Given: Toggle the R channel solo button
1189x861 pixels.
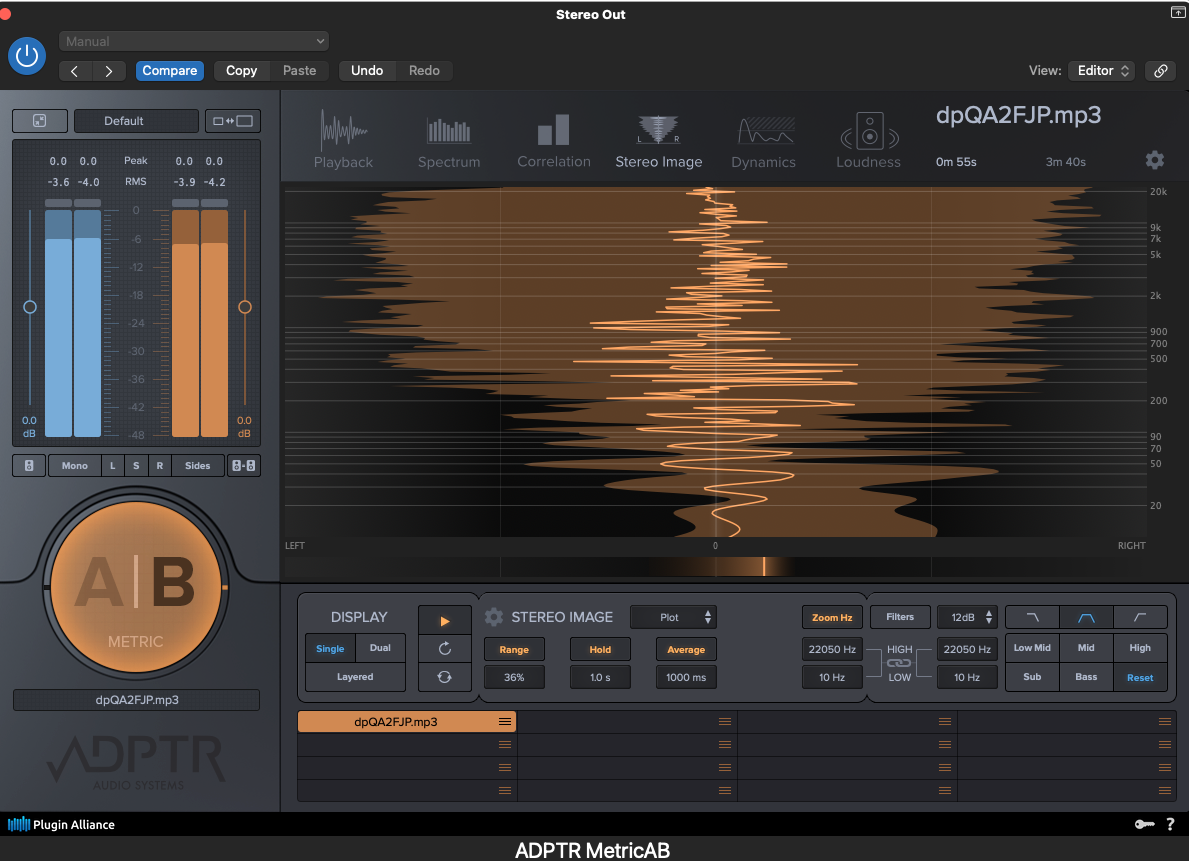Looking at the screenshot, I should [x=159, y=466].
